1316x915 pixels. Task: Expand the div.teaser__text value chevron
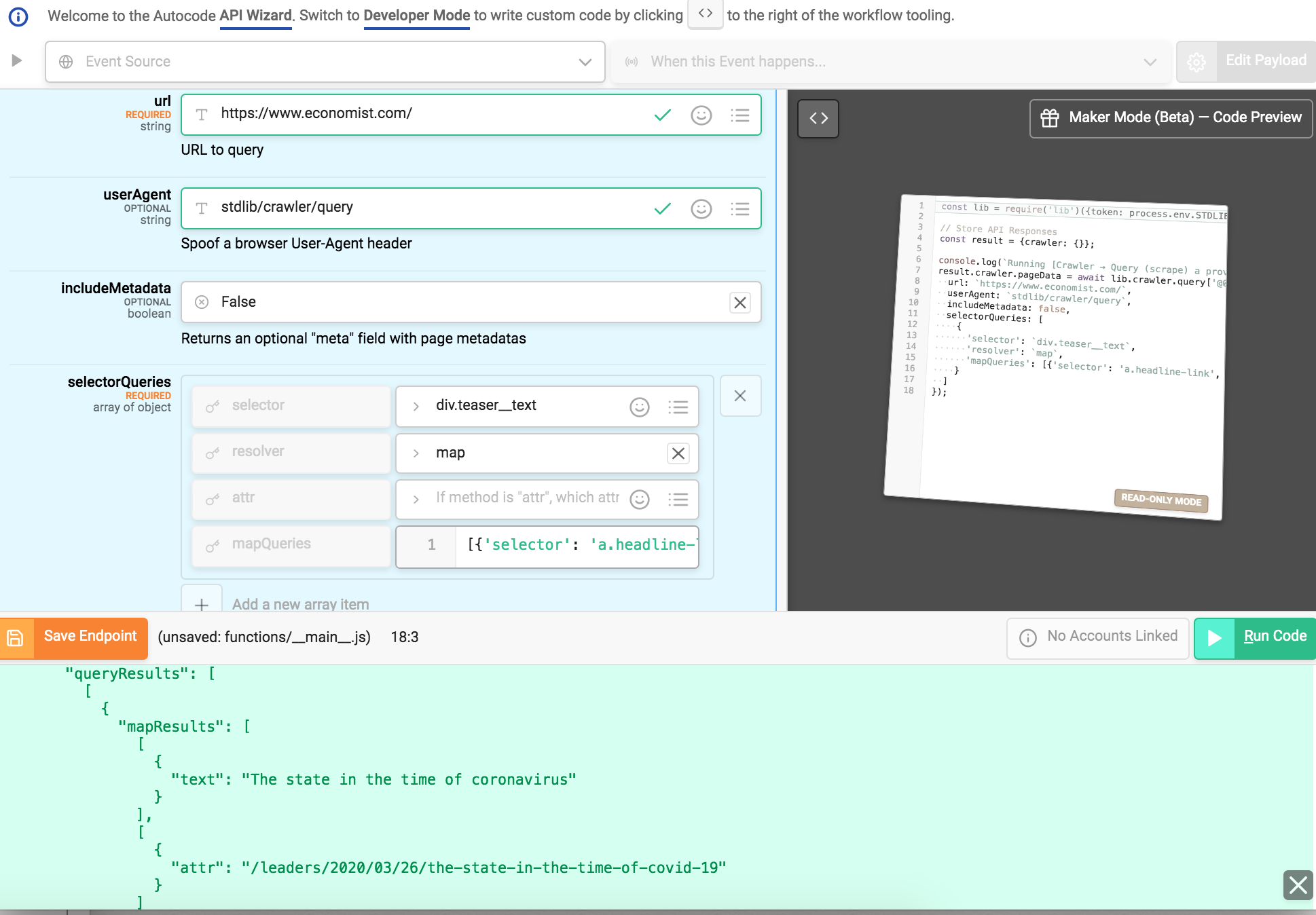pos(416,407)
